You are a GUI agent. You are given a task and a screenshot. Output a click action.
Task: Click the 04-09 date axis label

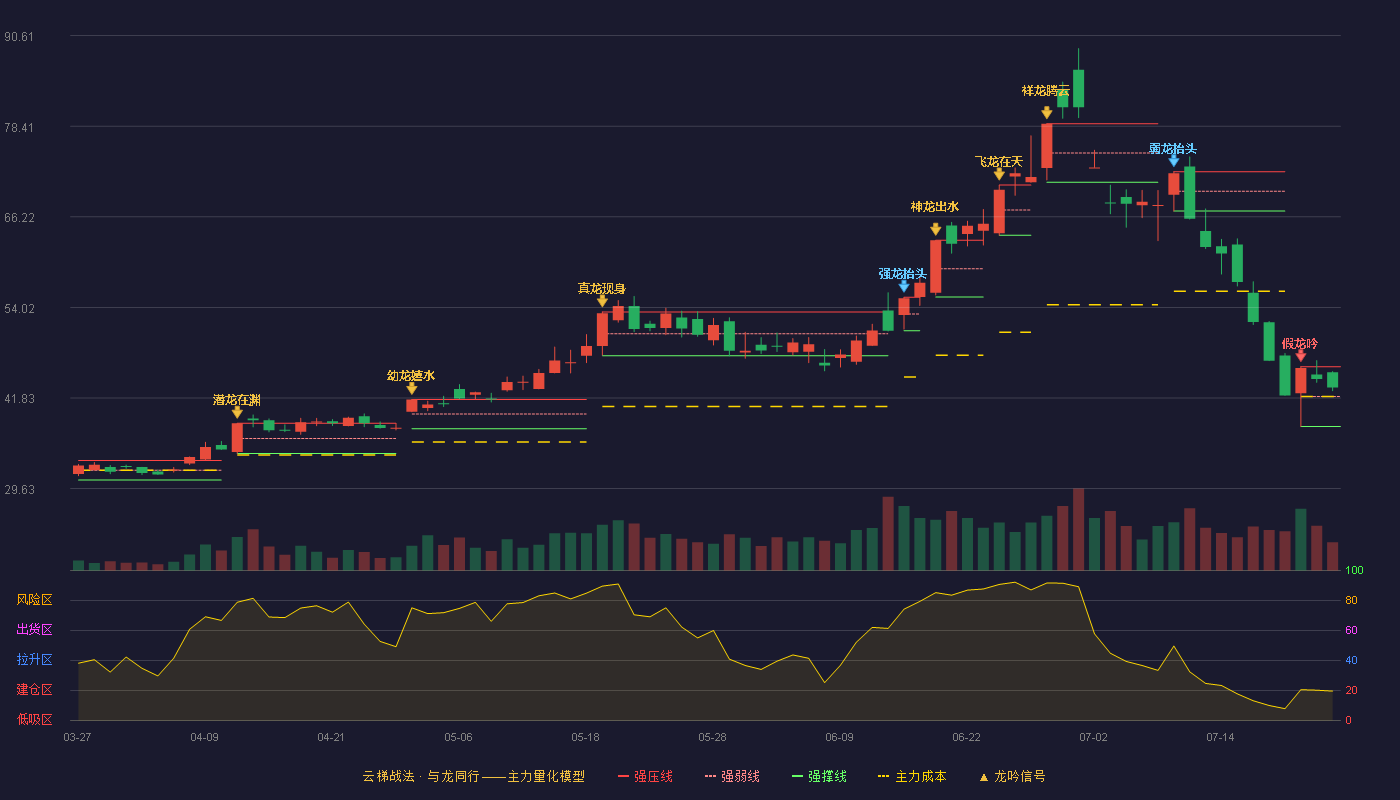204,737
